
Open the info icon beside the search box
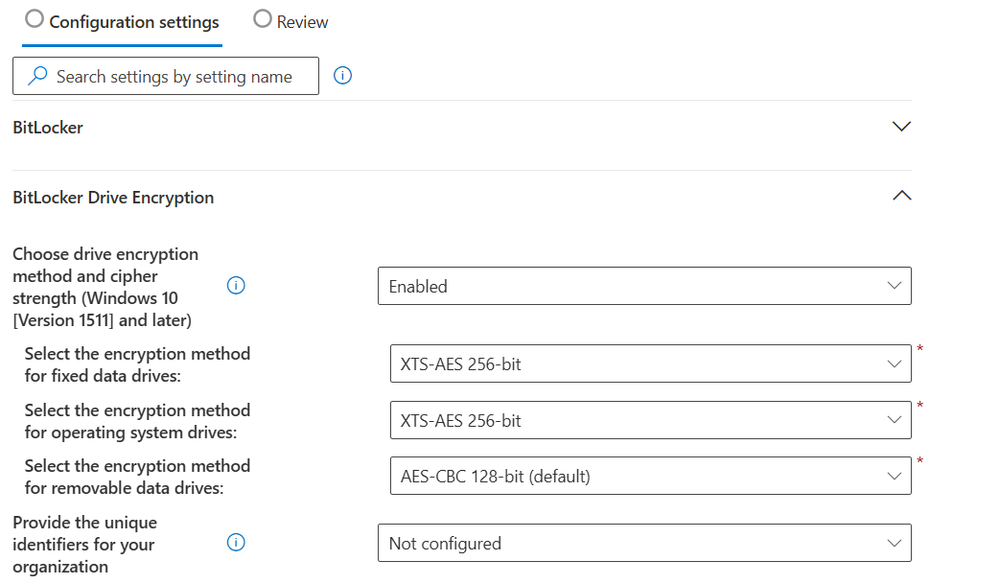343,76
